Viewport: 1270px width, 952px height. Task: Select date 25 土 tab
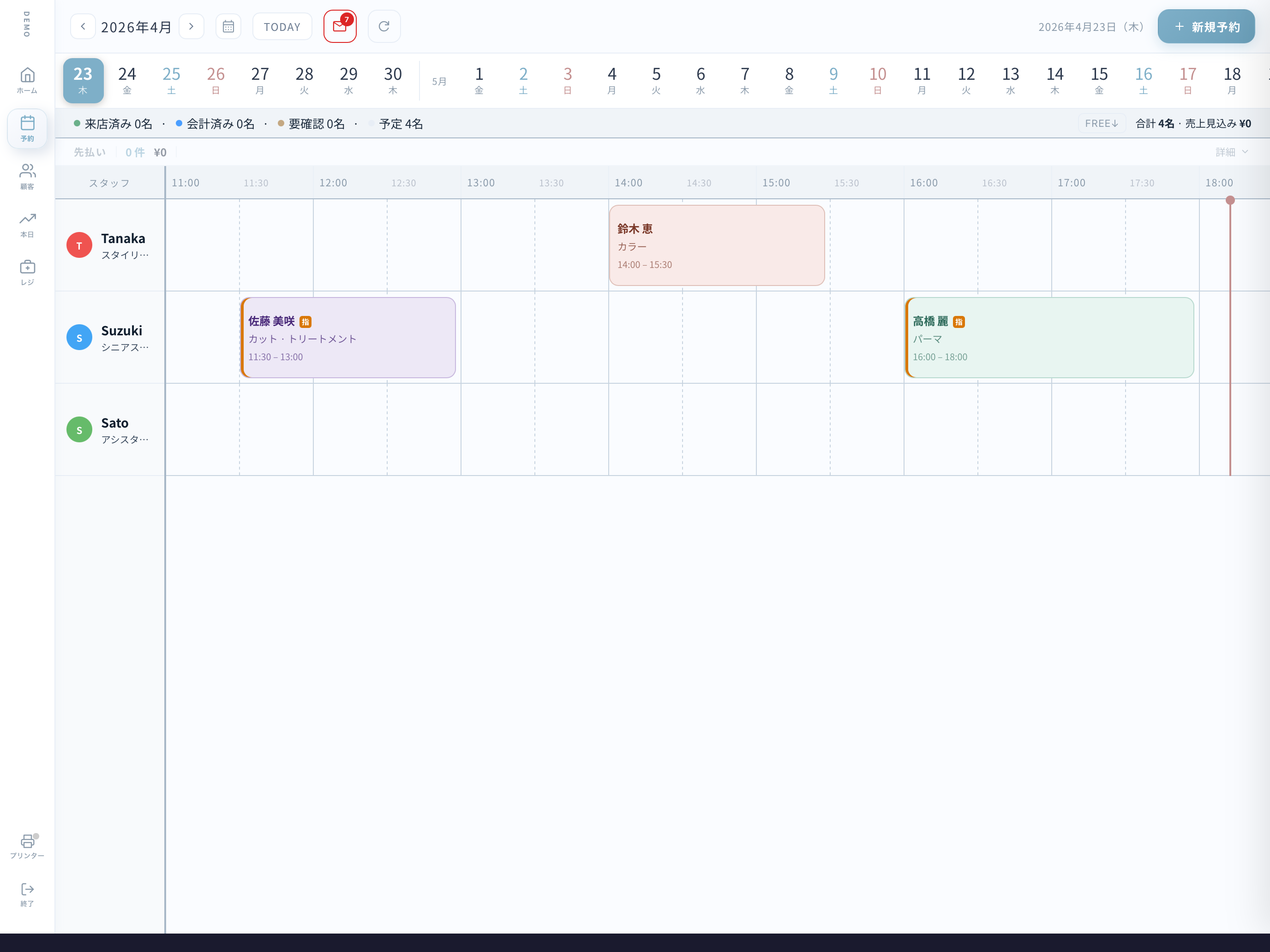coord(171,80)
